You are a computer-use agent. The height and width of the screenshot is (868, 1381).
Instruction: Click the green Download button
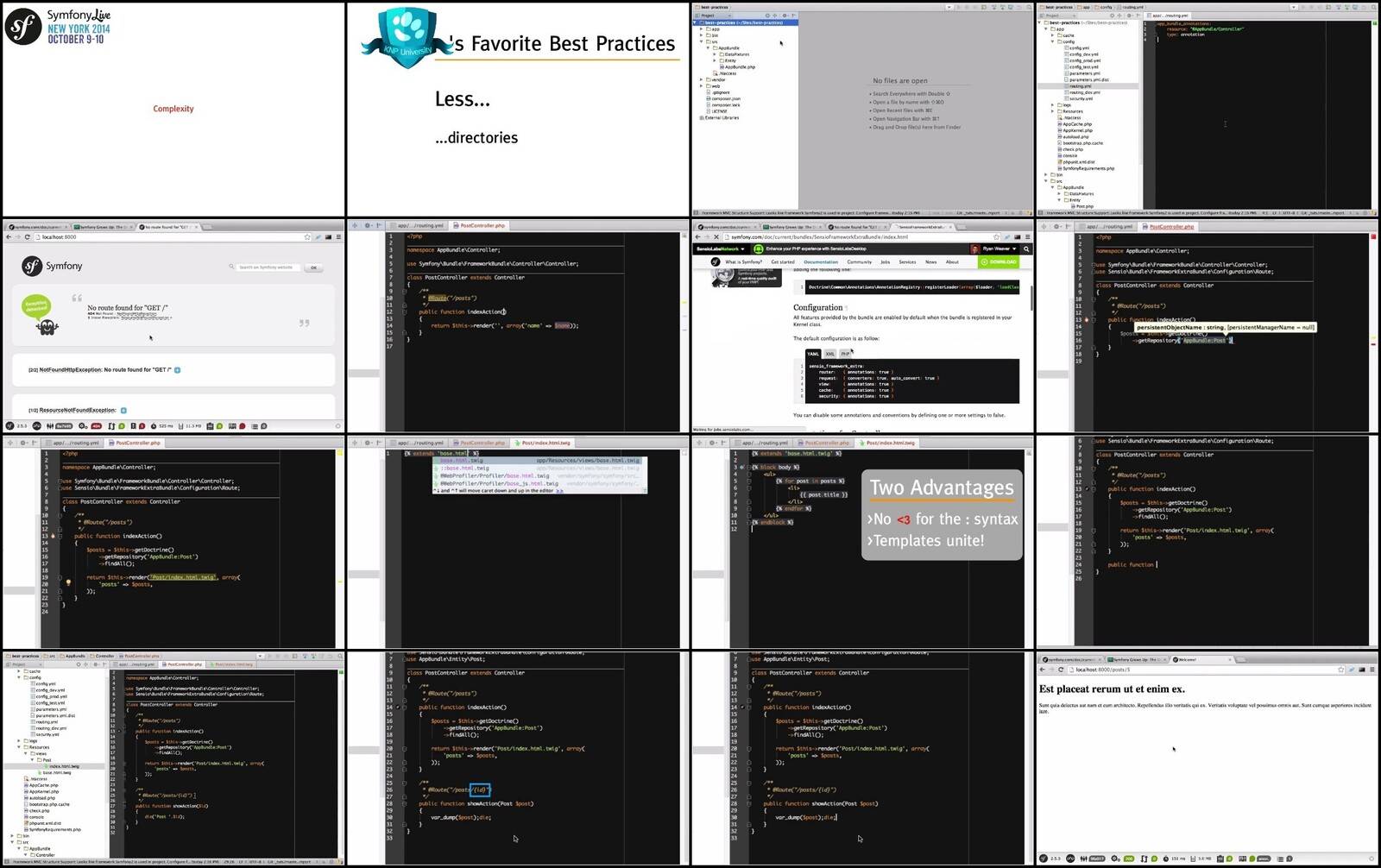pyautogui.click(x=999, y=261)
